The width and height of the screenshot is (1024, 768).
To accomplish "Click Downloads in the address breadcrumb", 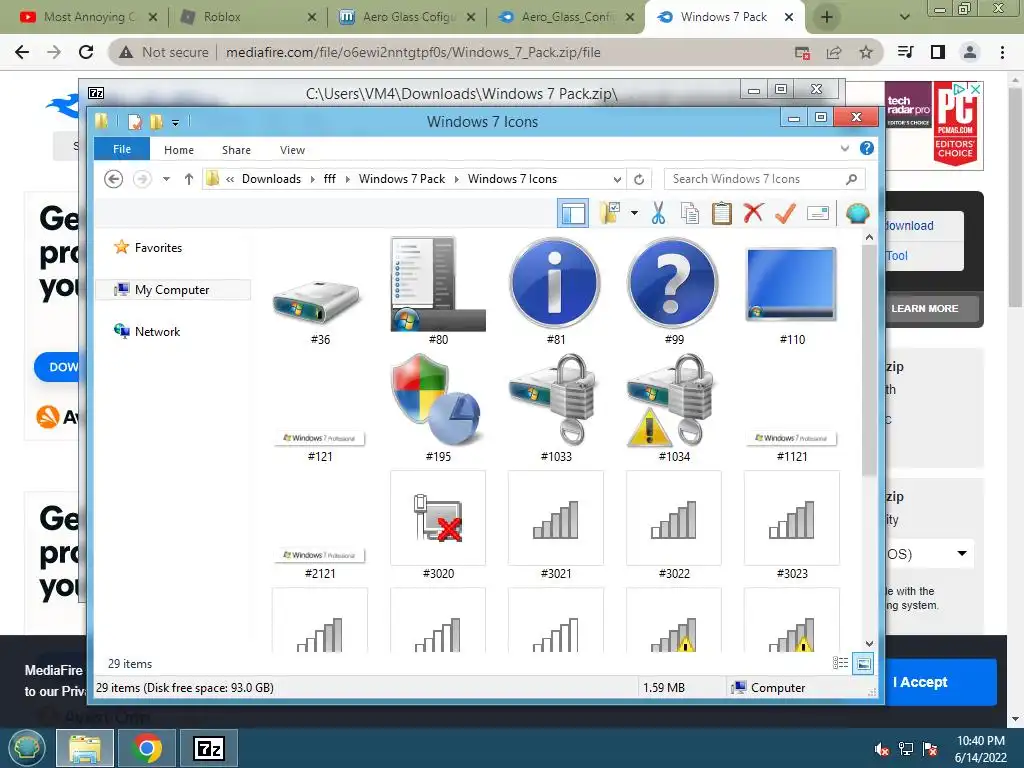I will (272, 179).
